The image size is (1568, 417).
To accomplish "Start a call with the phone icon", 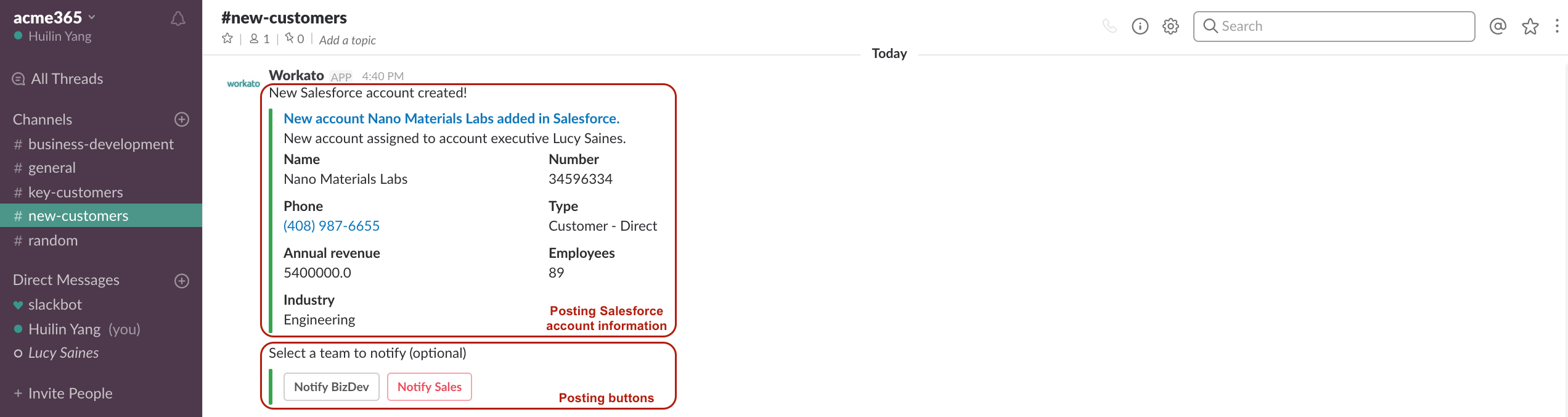I will click(x=1110, y=26).
